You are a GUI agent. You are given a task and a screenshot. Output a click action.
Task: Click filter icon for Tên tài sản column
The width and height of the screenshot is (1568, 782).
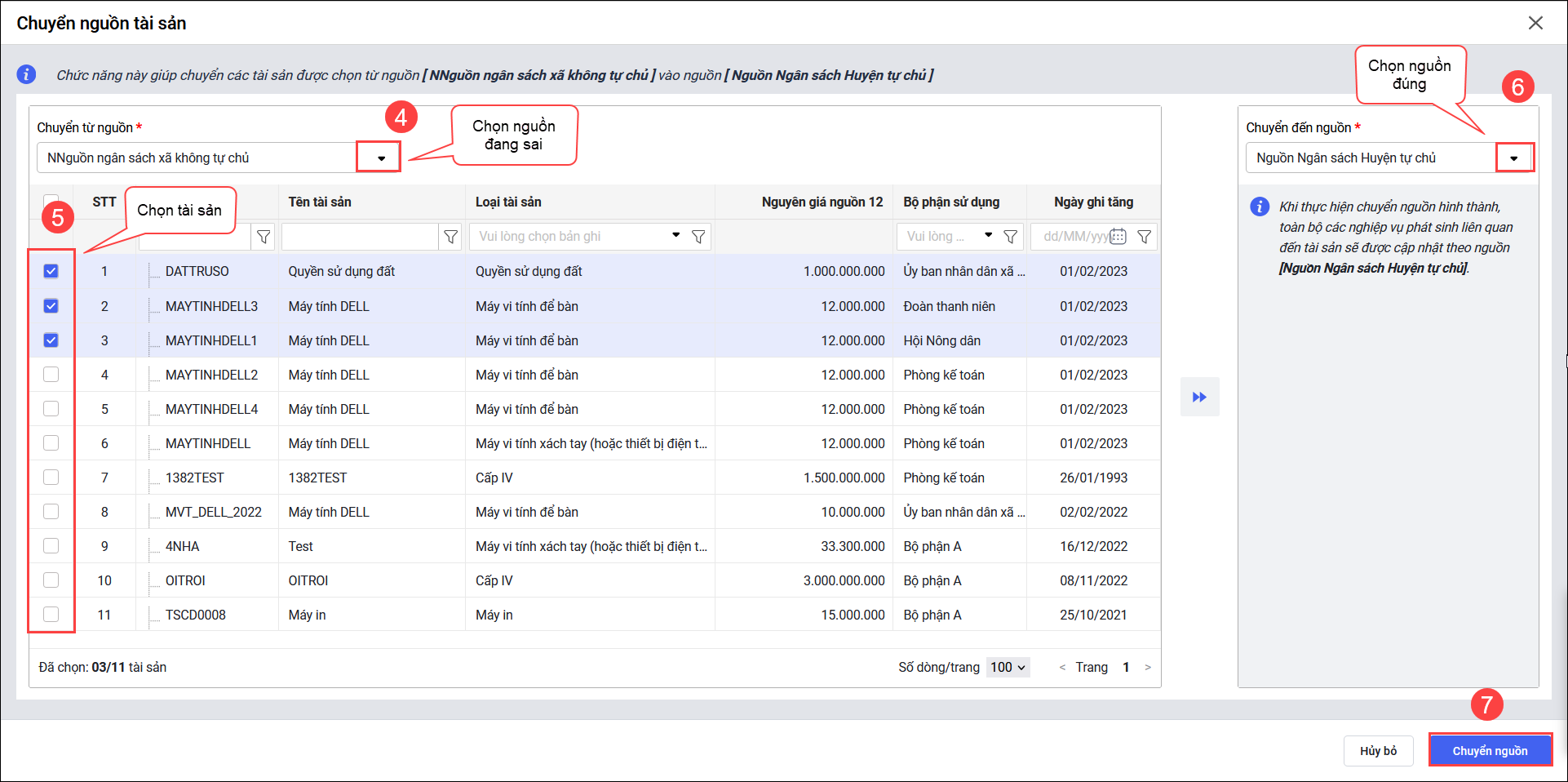(450, 237)
